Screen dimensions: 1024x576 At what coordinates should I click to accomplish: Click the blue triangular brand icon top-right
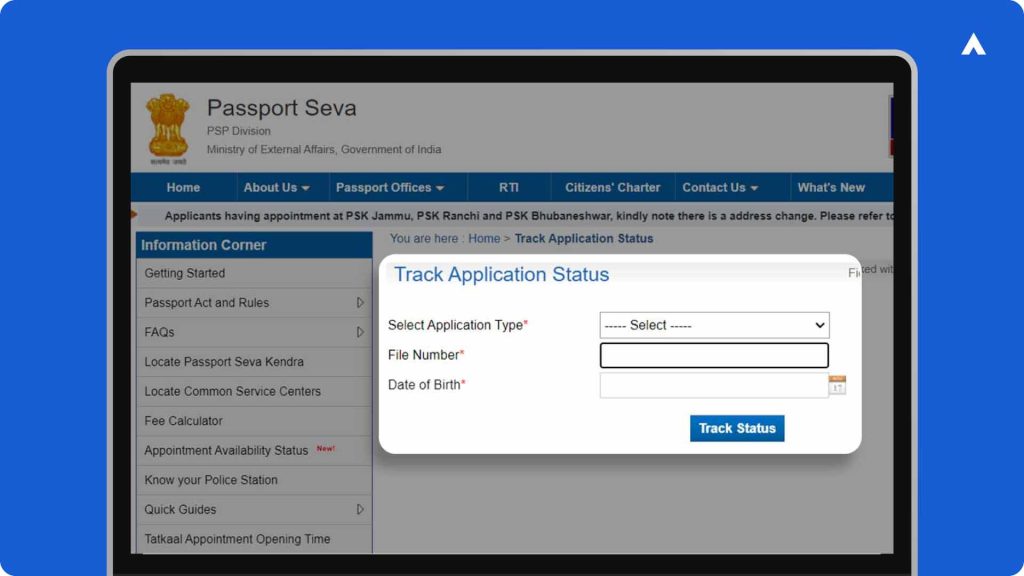pyautogui.click(x=973, y=44)
